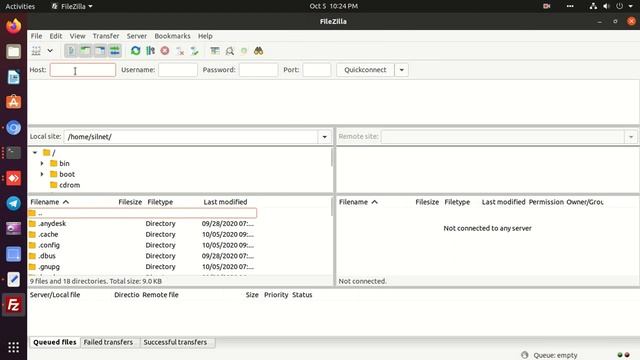Image resolution: width=640 pixels, height=360 pixels.
Task: Show Applications grid in dock
Action: click(13, 347)
